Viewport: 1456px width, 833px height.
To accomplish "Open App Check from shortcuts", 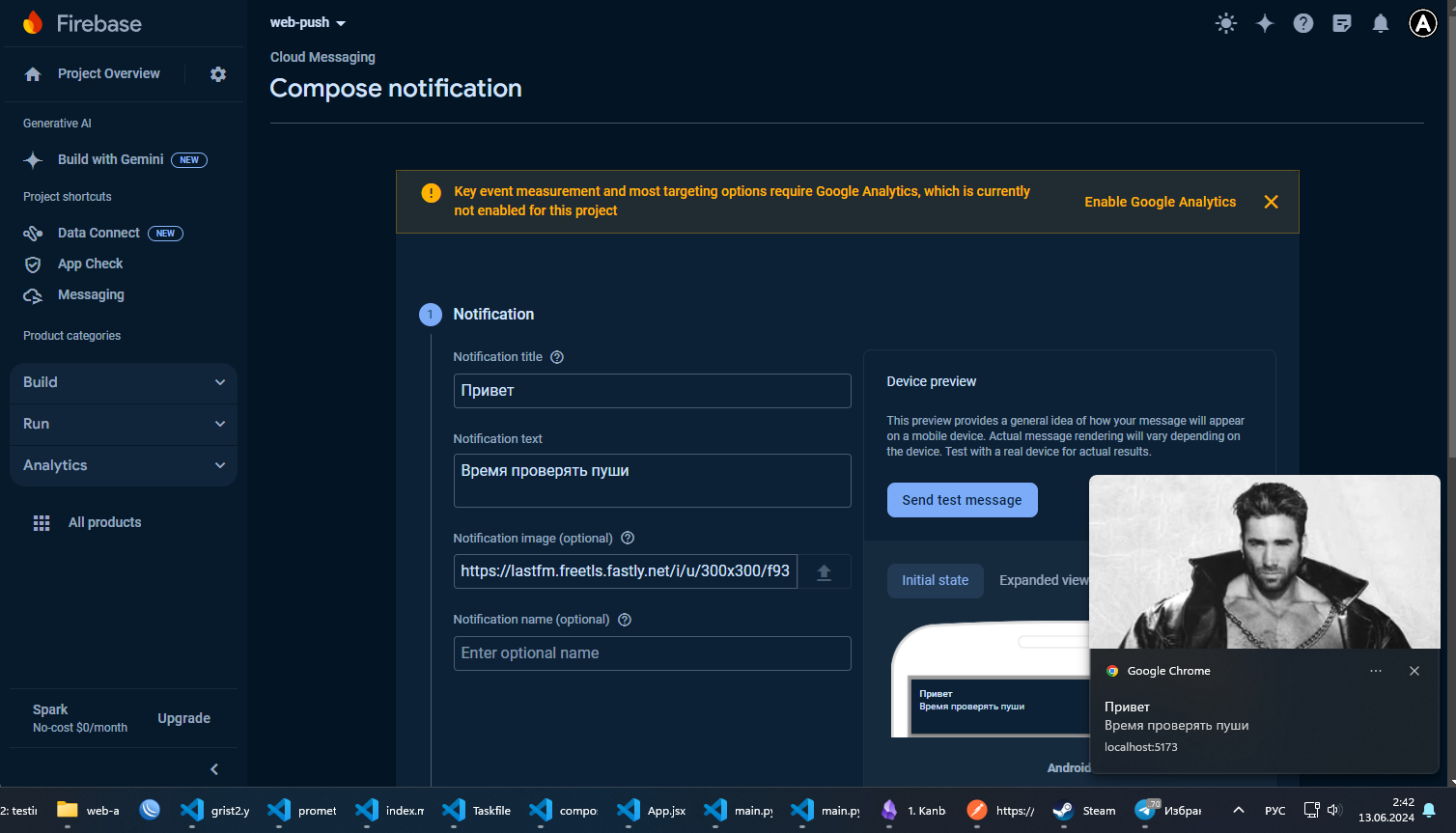I will (91, 264).
